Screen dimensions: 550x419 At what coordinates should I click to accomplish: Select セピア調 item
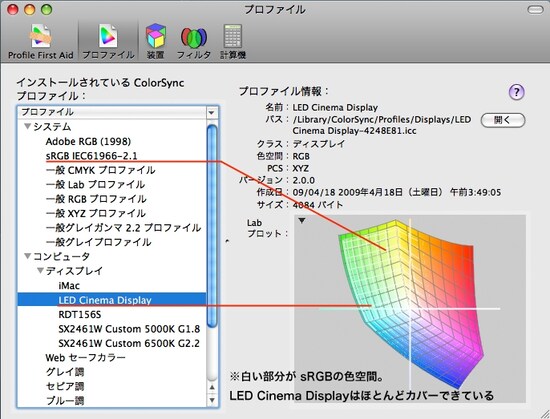click(65, 386)
